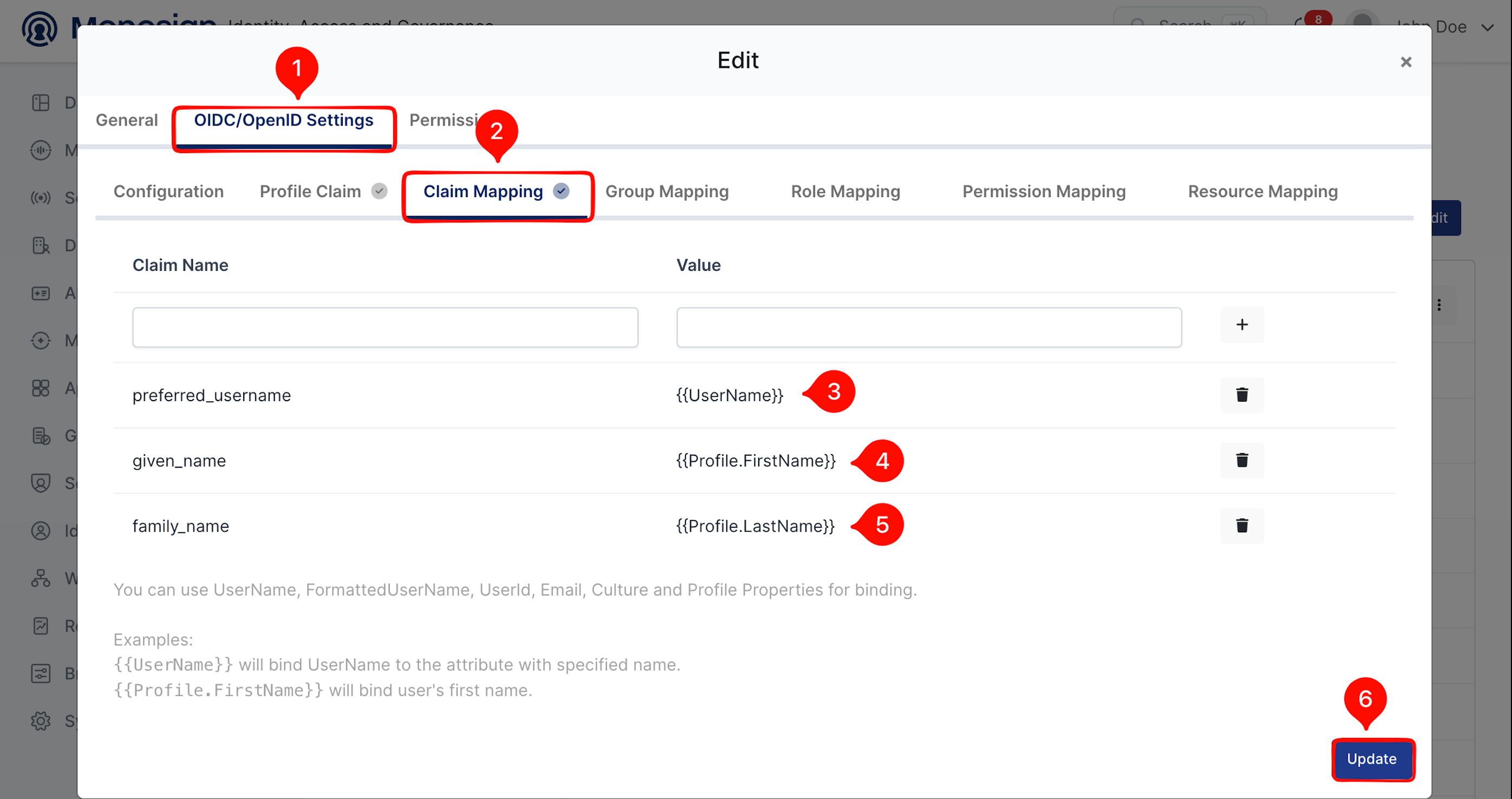Viewport: 1512px width, 799px height.
Task: Open the Profile Claim sub-tab
Action: point(323,191)
